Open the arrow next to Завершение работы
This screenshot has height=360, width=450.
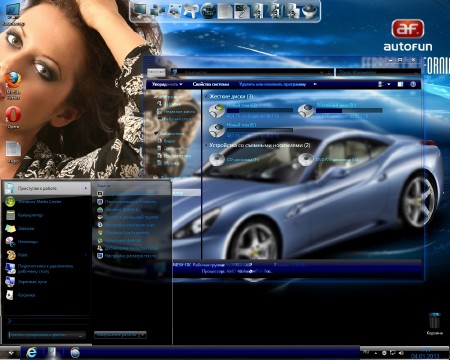[143, 335]
